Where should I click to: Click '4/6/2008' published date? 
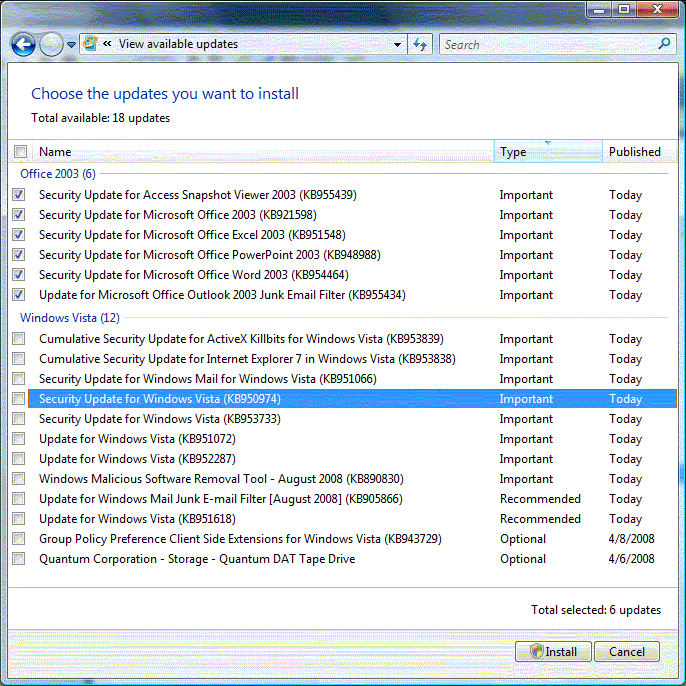[x=631, y=559]
